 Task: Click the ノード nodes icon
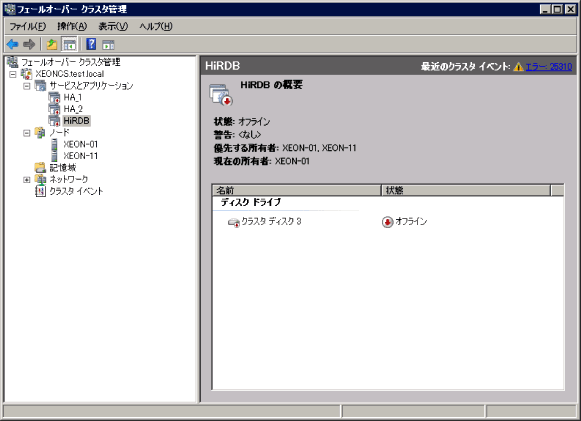[x=40, y=132]
